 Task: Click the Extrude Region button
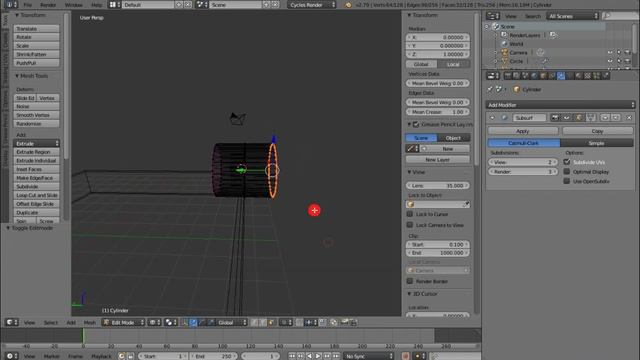click(x=37, y=152)
